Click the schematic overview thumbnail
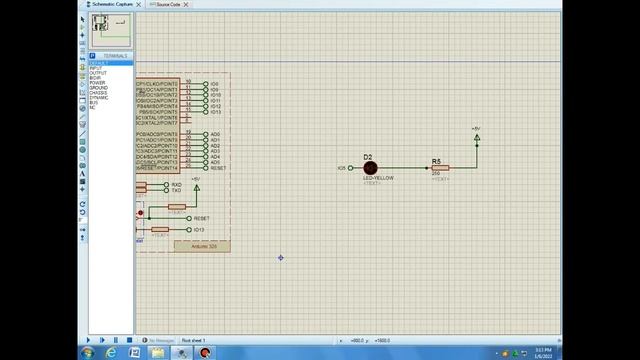This screenshot has width=640, height=360. pos(111,30)
